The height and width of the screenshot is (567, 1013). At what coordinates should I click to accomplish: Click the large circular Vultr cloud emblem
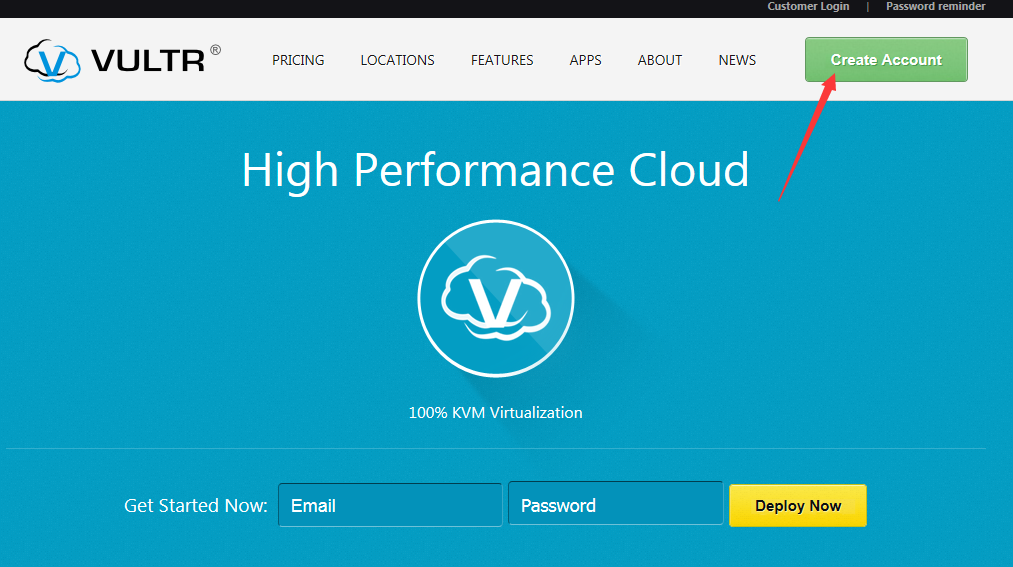[x=495, y=299]
